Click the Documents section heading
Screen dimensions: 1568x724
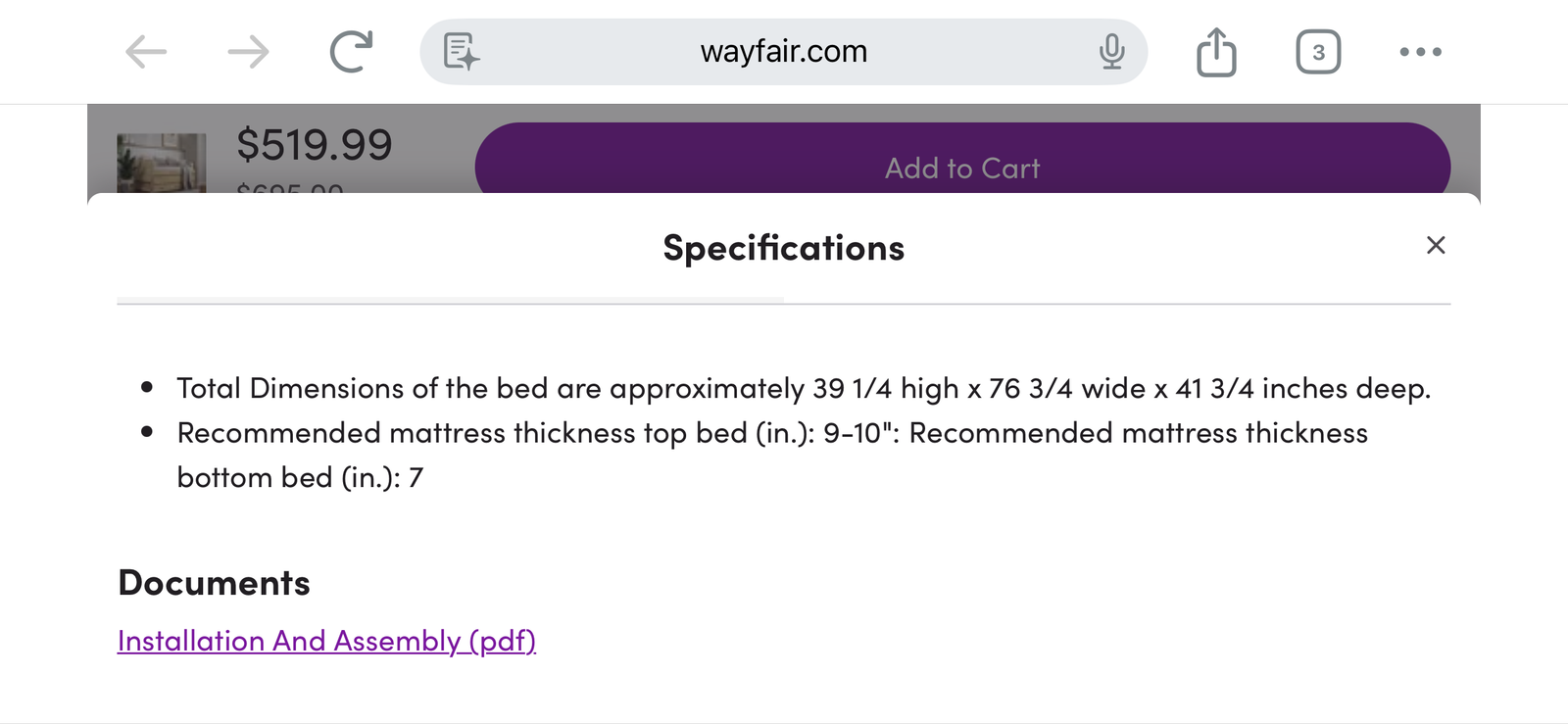click(214, 583)
